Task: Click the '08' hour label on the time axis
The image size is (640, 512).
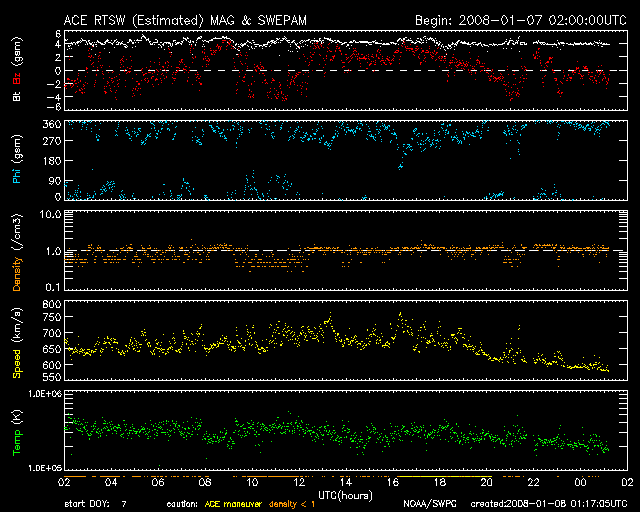Action: click(x=205, y=482)
